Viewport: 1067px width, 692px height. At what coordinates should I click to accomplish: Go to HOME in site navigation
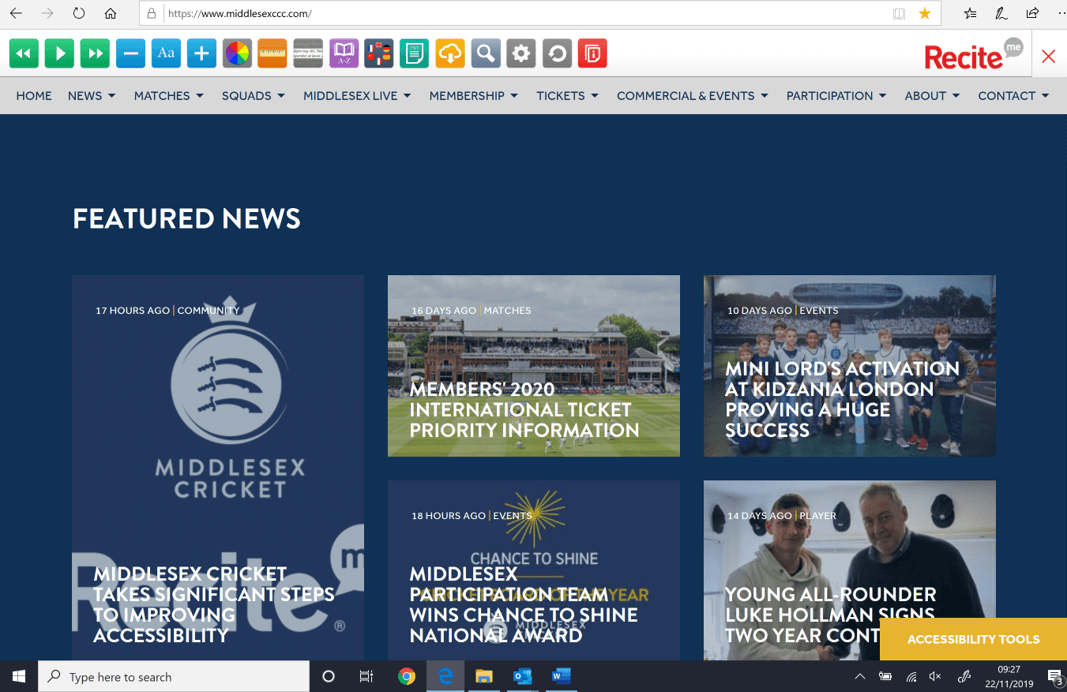point(34,96)
